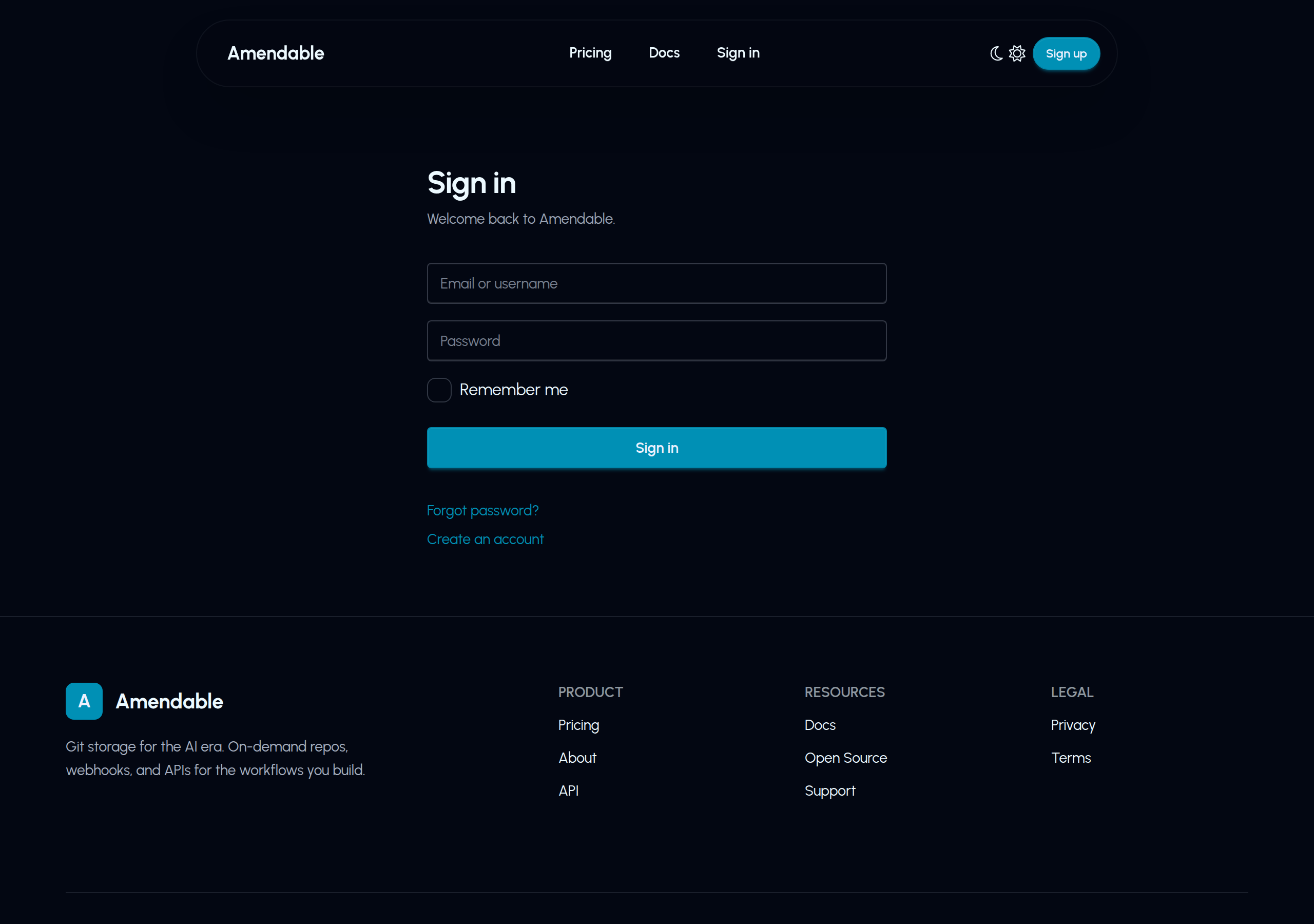Click the Sign up button
This screenshot has height=924, width=1314.
(1066, 53)
